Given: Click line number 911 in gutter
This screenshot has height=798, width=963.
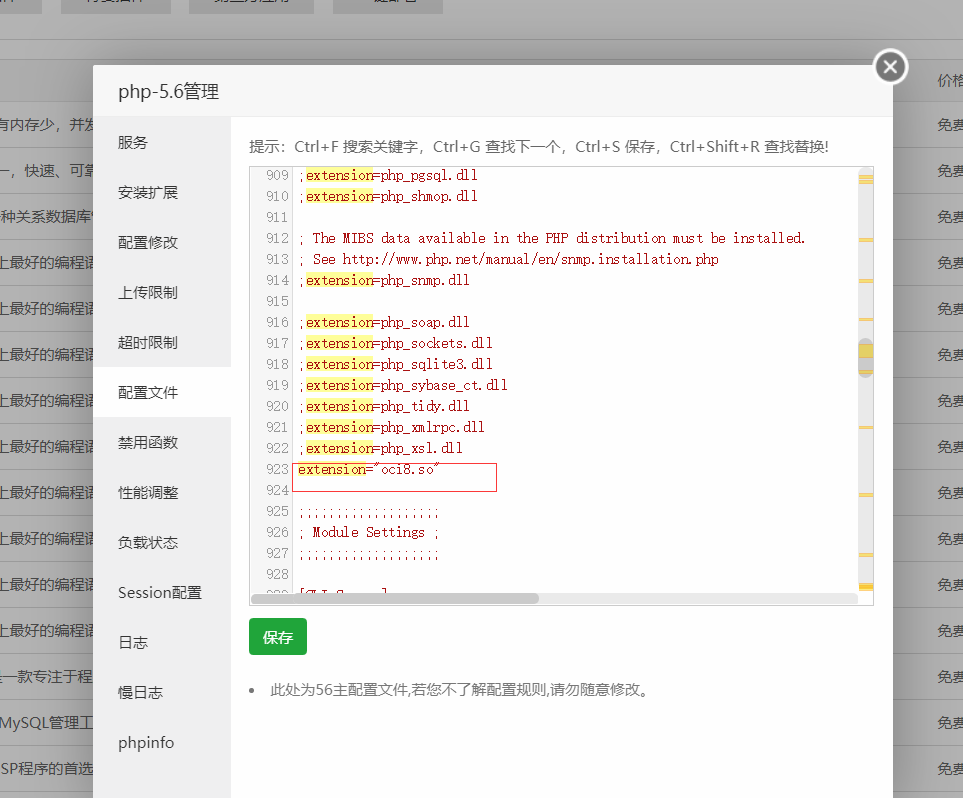Looking at the screenshot, I should tap(277, 217).
